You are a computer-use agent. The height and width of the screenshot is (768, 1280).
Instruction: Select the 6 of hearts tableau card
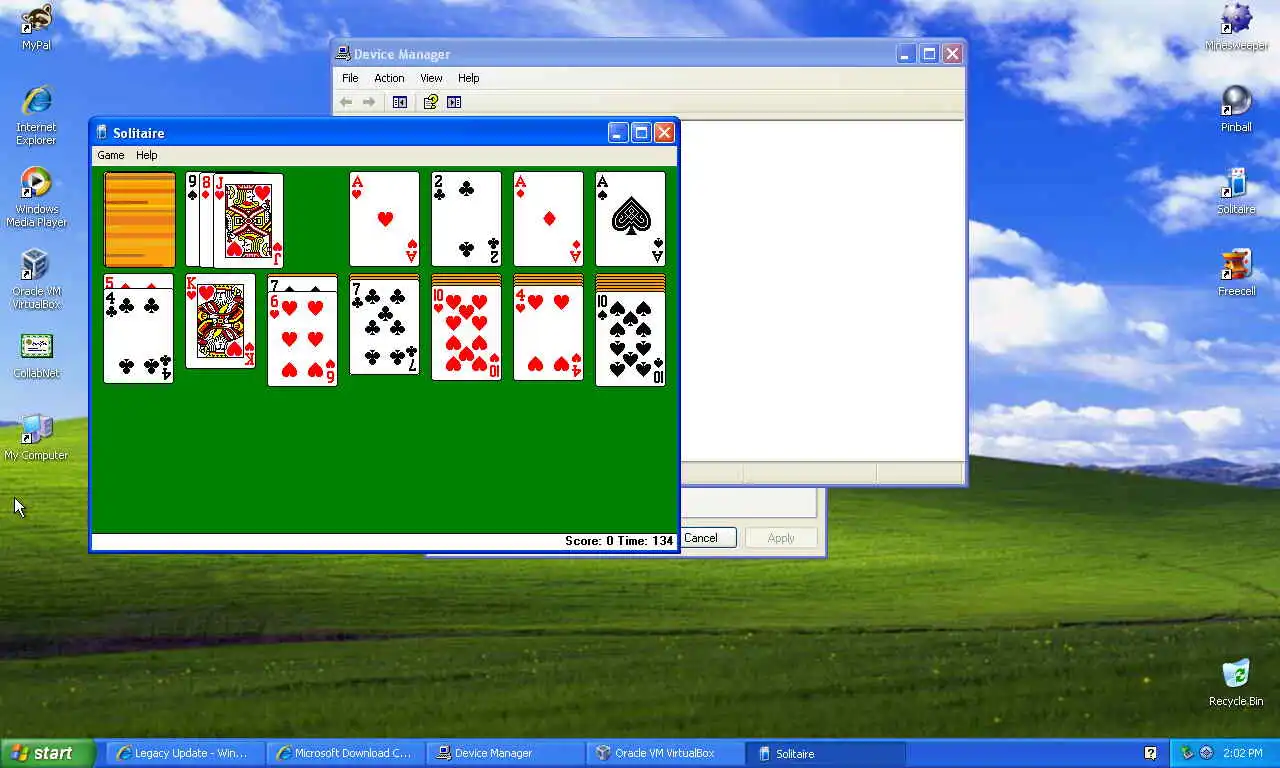click(x=303, y=339)
